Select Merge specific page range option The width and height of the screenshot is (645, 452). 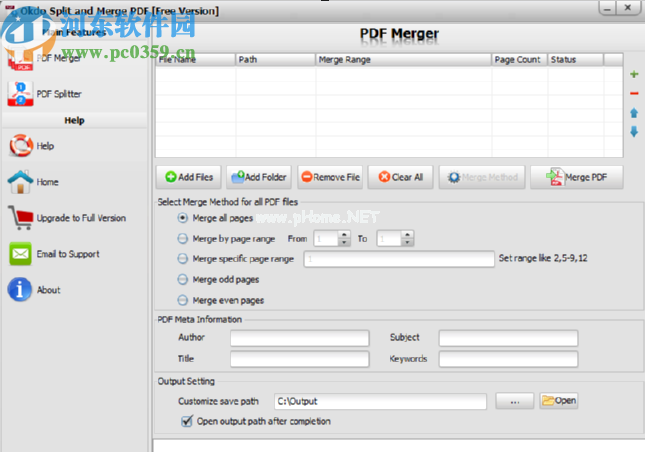(x=182, y=259)
